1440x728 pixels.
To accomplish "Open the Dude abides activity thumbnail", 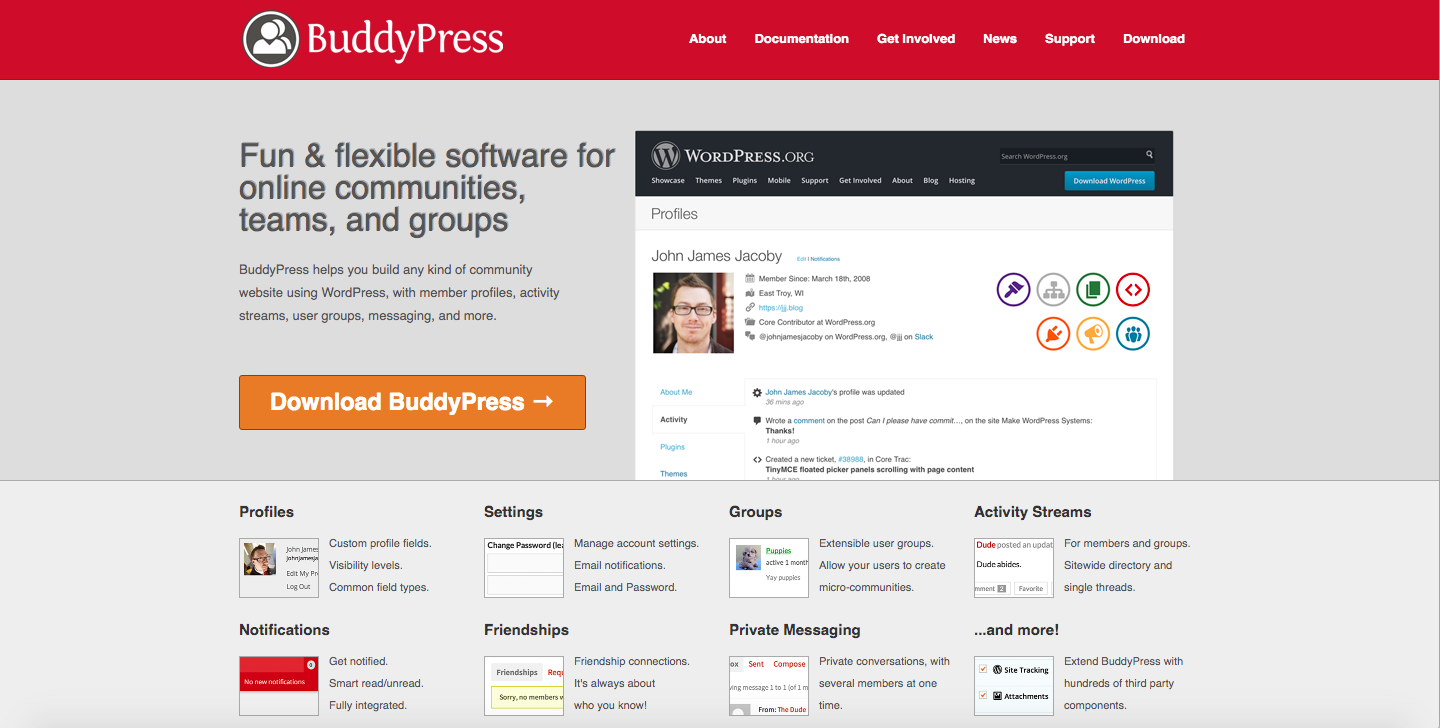I will 1014,568.
